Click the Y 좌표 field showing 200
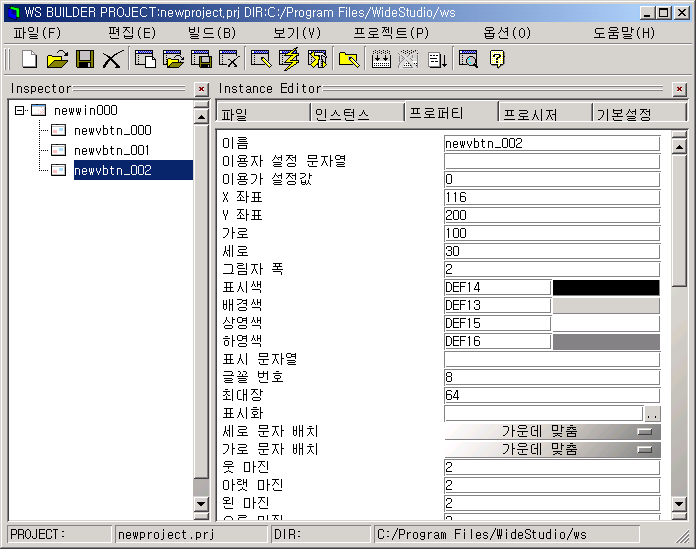696x549 pixels. (552, 216)
